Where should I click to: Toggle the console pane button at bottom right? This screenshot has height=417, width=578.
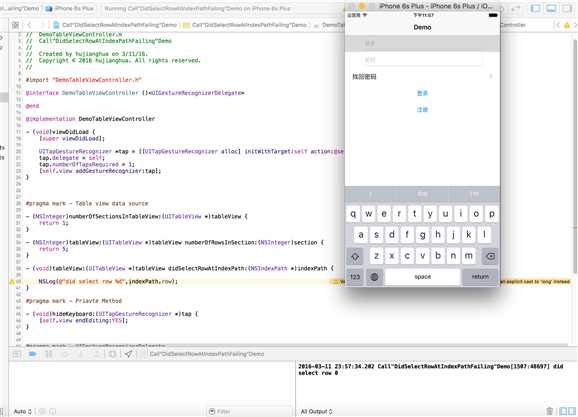[572, 411]
